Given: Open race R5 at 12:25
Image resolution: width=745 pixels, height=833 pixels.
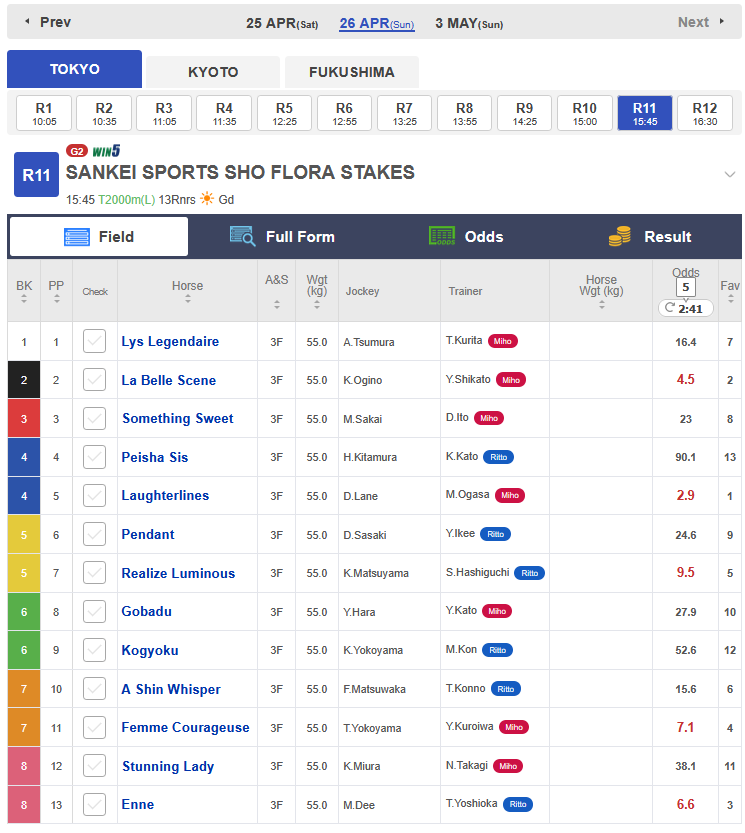Looking at the screenshot, I should coord(284,113).
